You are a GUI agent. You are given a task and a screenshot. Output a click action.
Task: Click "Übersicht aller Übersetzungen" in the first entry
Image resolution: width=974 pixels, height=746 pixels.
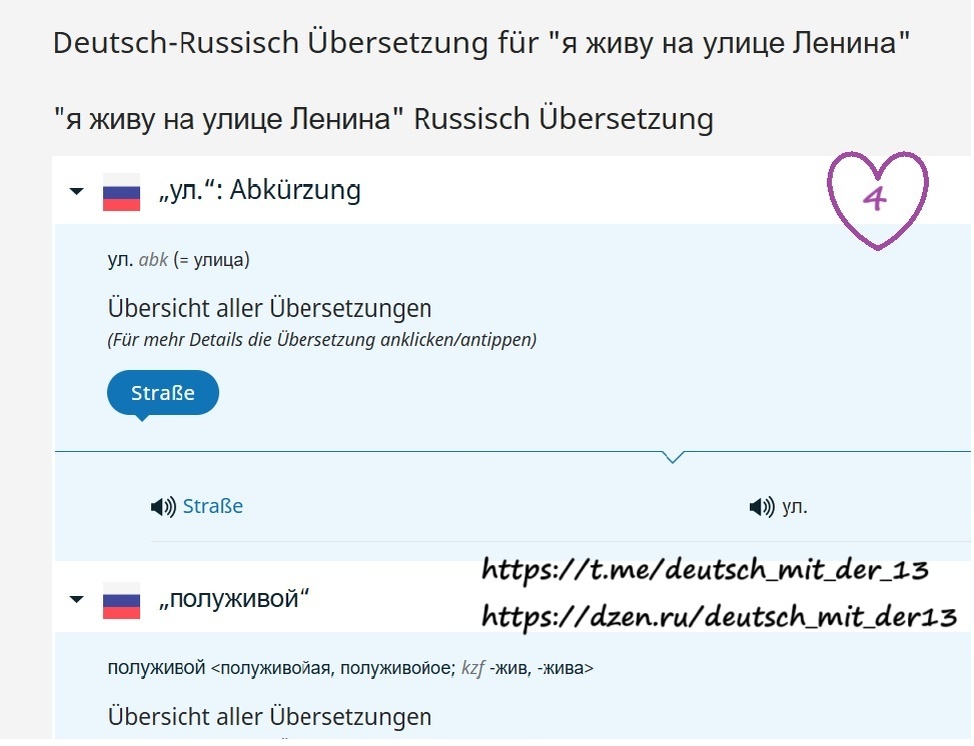(269, 307)
